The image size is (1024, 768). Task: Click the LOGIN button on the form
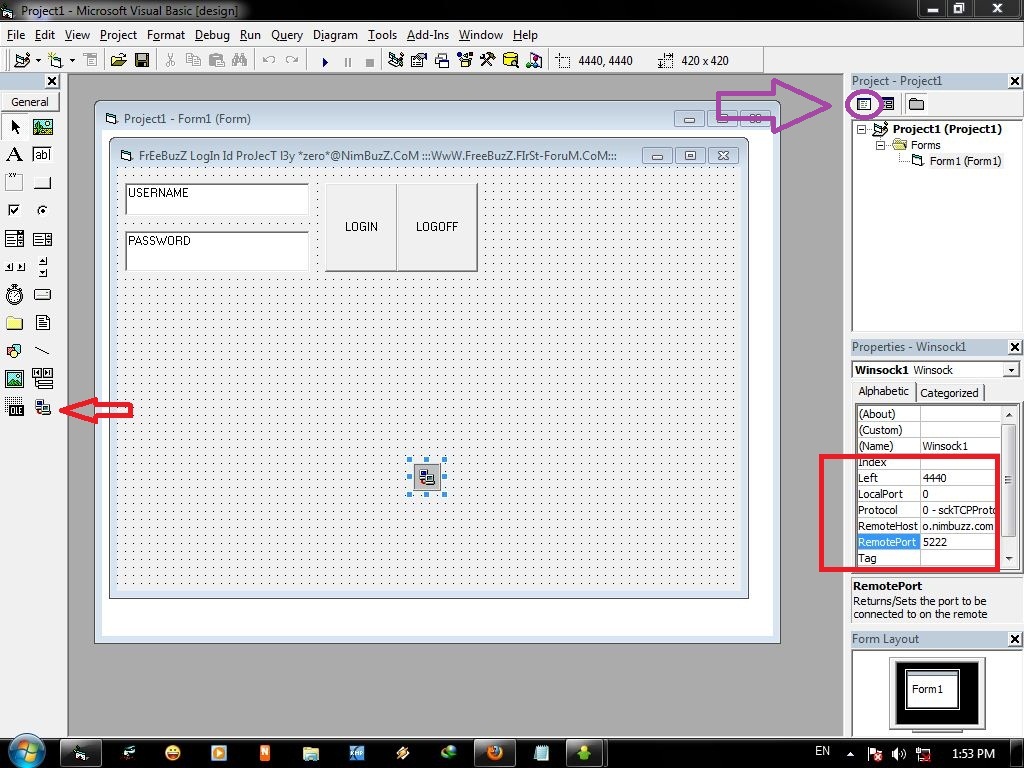[361, 227]
